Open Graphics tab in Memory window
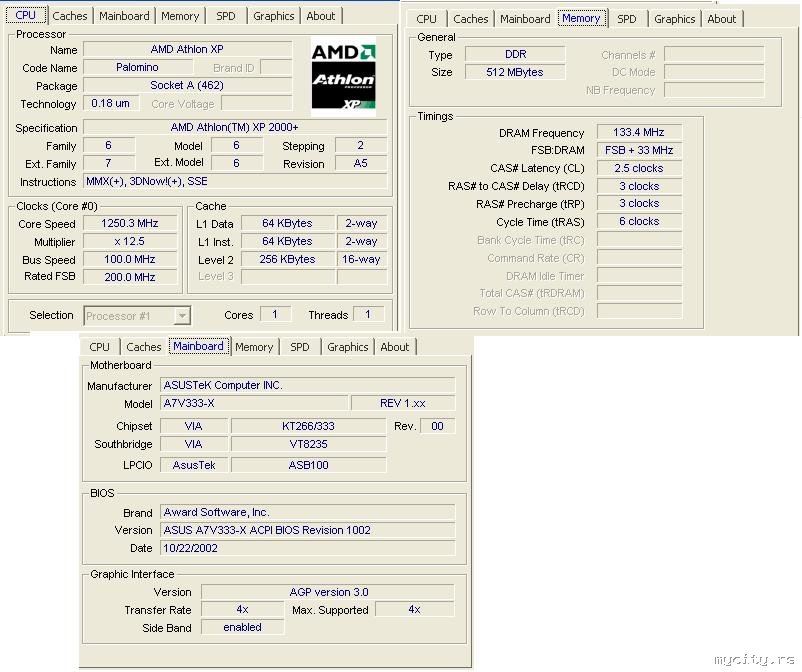This screenshot has width=802, height=672. click(x=674, y=19)
